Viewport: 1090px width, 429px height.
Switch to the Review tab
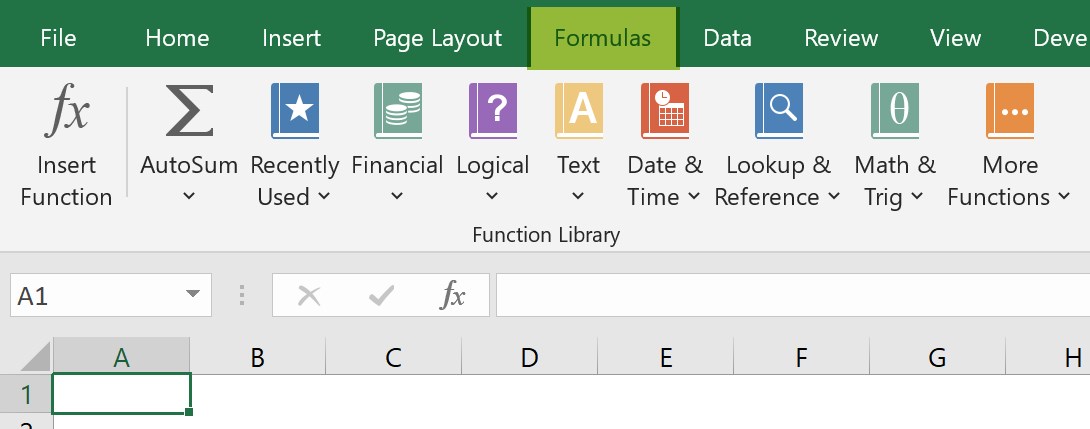click(x=841, y=38)
